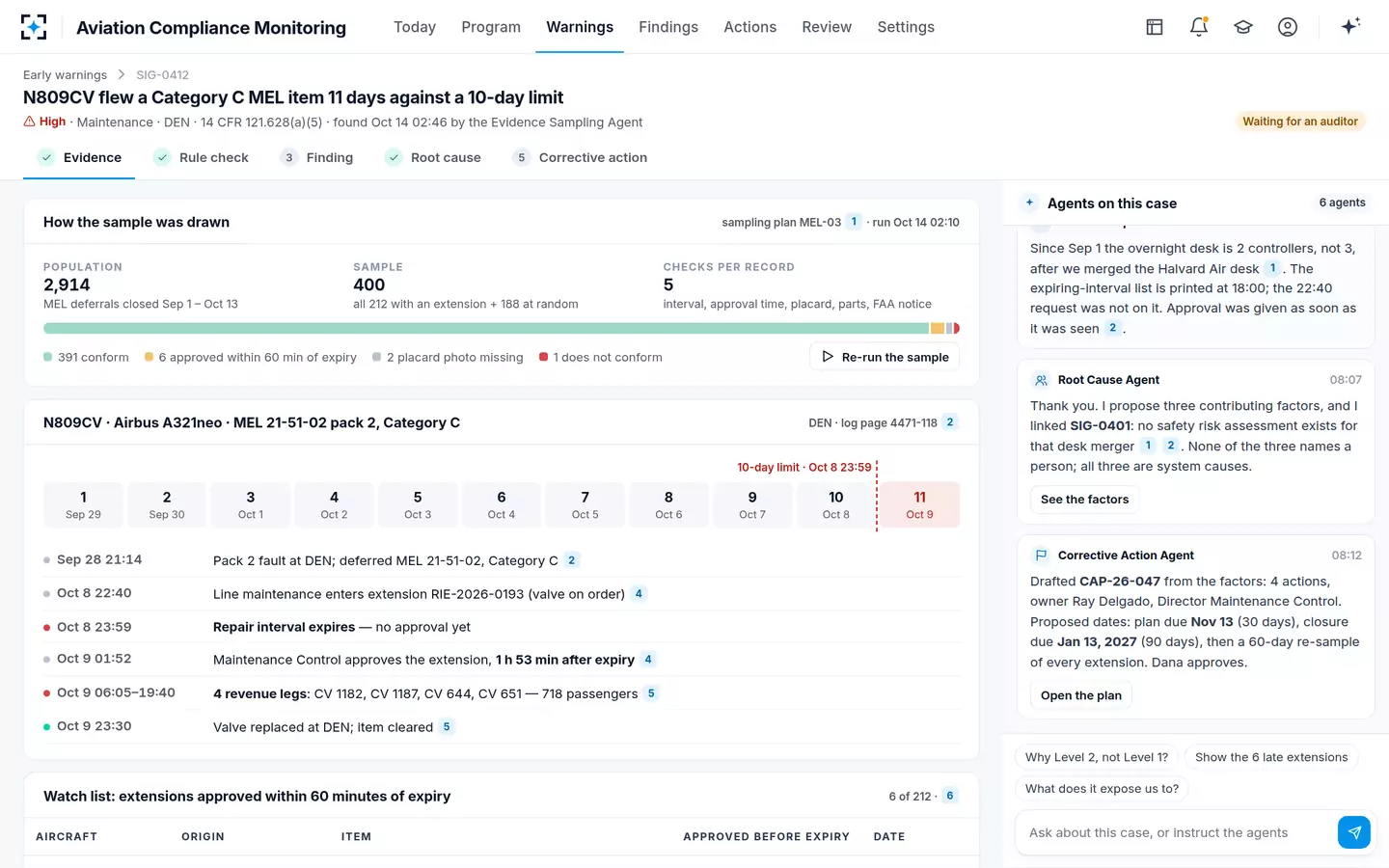Click the Corrective Action Agent flag icon
1389x868 pixels.
pos(1041,556)
